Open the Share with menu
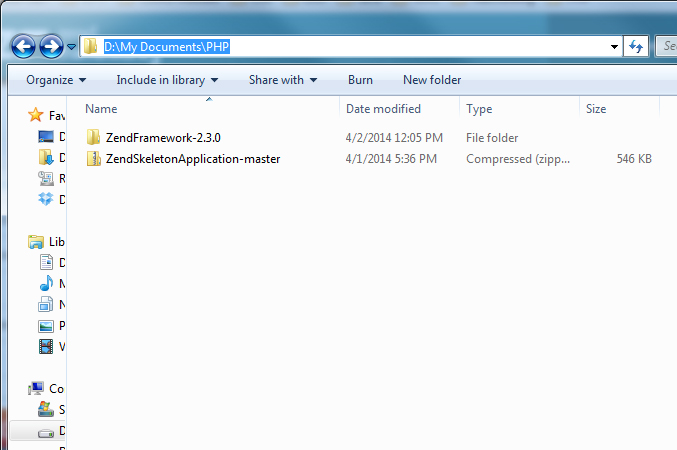This screenshot has height=450, width=677. pyautogui.click(x=283, y=80)
